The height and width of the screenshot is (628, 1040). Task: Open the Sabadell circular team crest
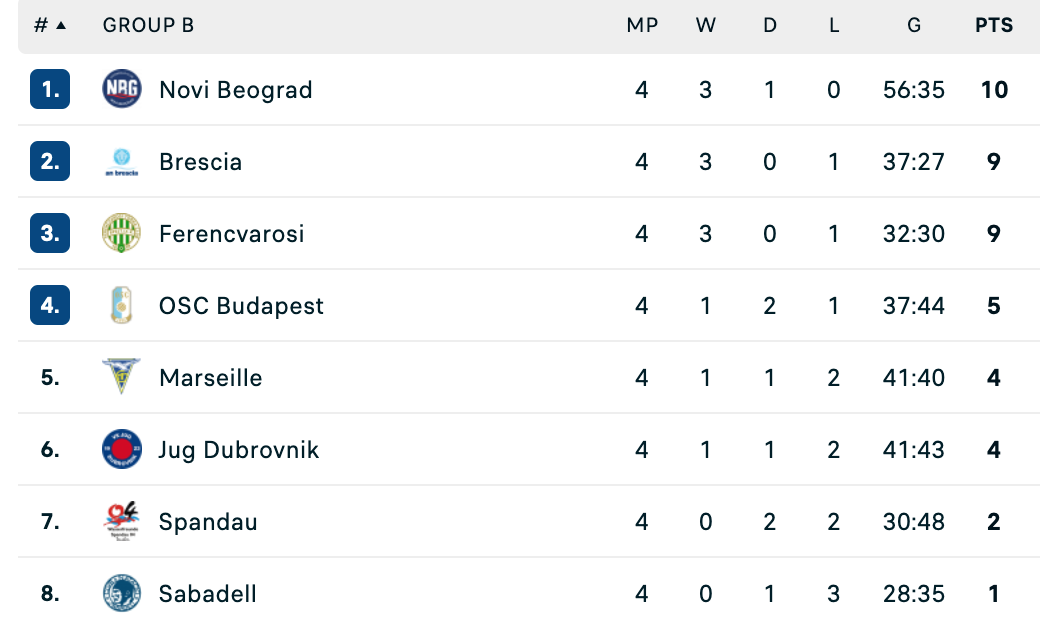(121, 593)
